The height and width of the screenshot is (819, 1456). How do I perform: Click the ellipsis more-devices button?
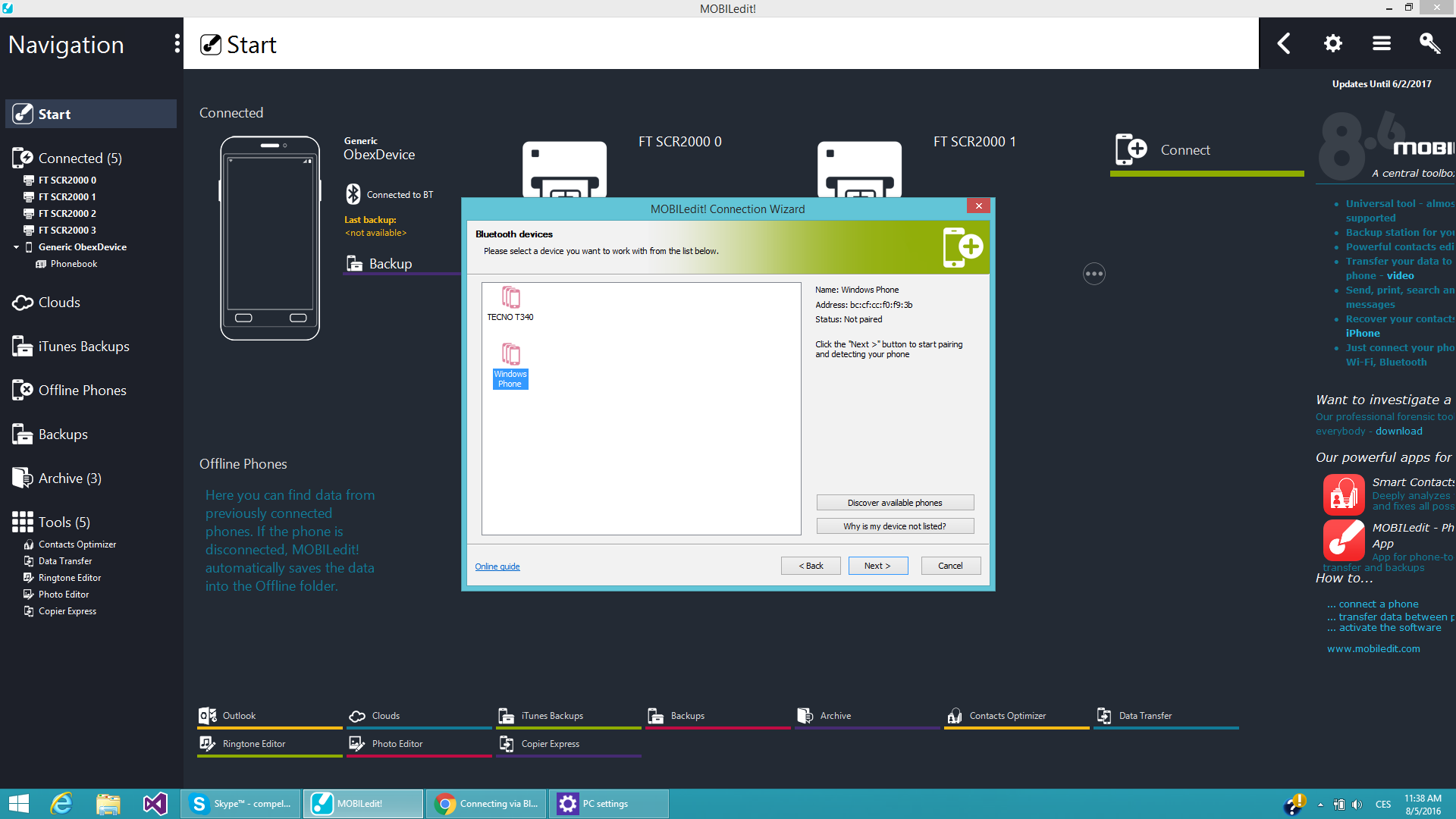[x=1094, y=274]
